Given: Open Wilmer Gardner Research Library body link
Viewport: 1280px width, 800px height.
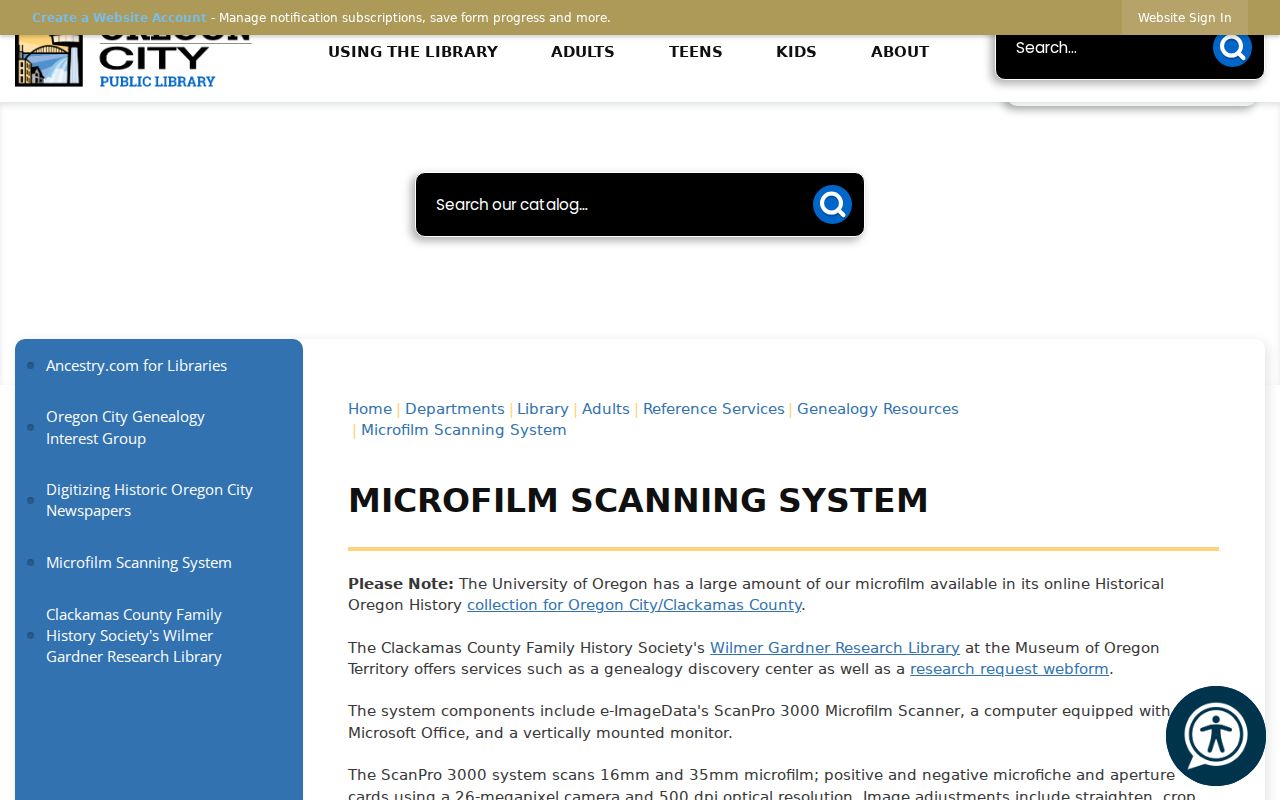Looking at the screenshot, I should pyautogui.click(x=835, y=648).
